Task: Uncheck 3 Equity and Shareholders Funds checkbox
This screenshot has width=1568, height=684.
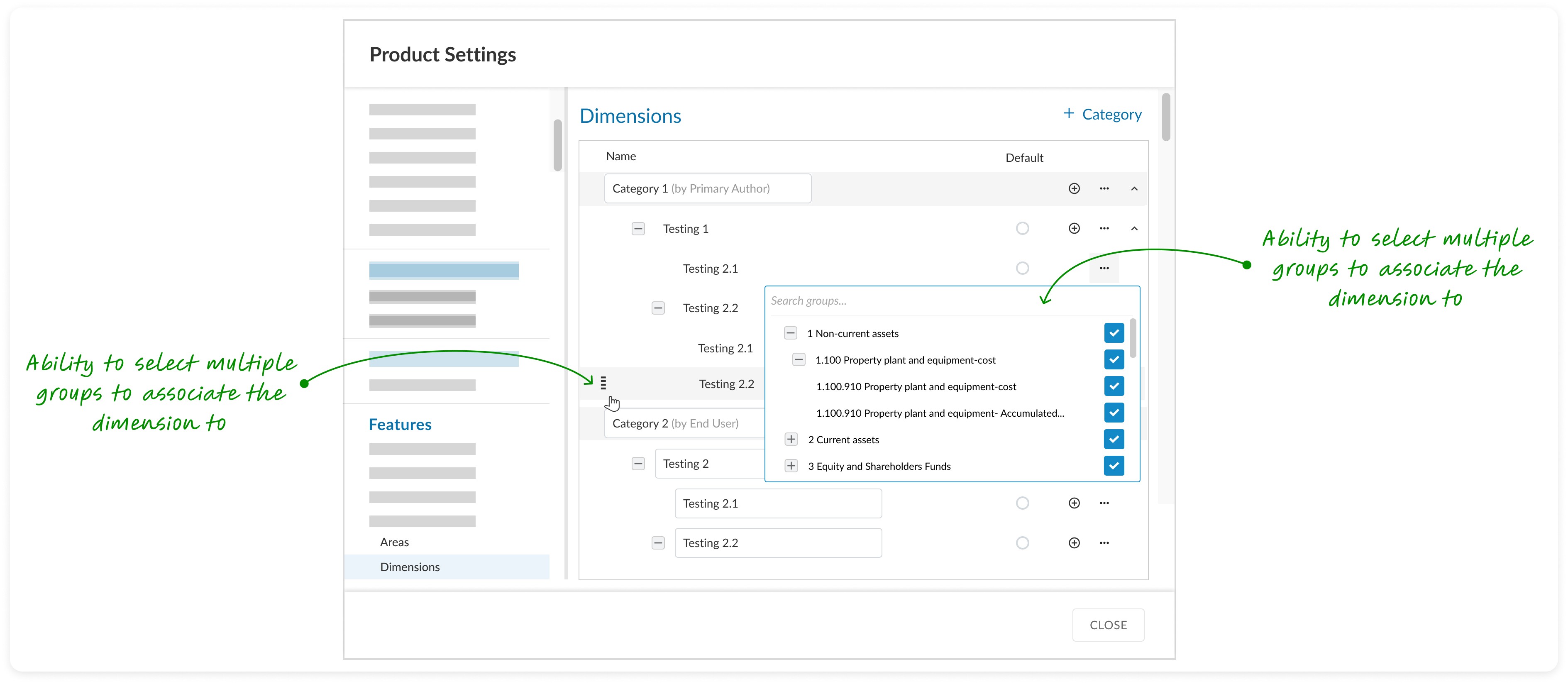Action: tap(1113, 466)
